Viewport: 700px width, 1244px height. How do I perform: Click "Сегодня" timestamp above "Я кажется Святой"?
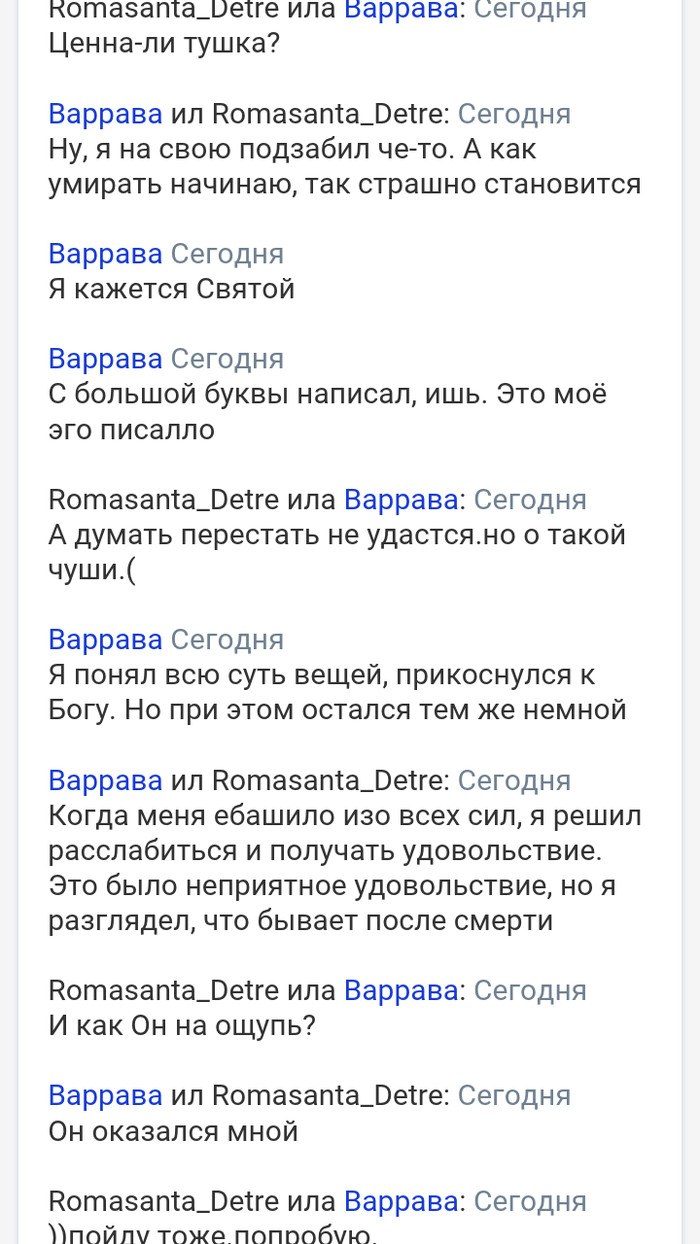(x=227, y=254)
